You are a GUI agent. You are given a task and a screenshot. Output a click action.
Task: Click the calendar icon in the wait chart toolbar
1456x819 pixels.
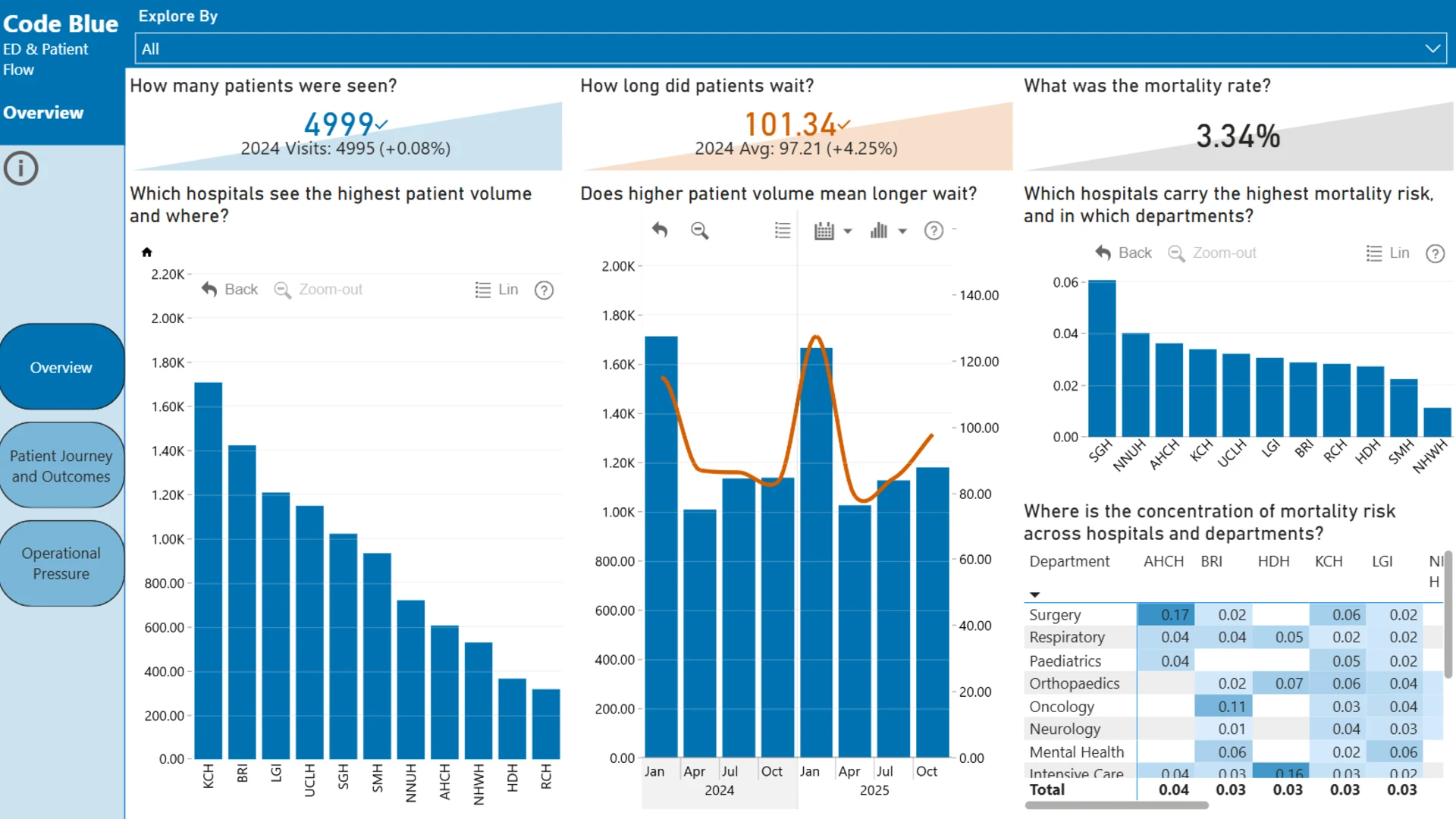[x=824, y=231]
